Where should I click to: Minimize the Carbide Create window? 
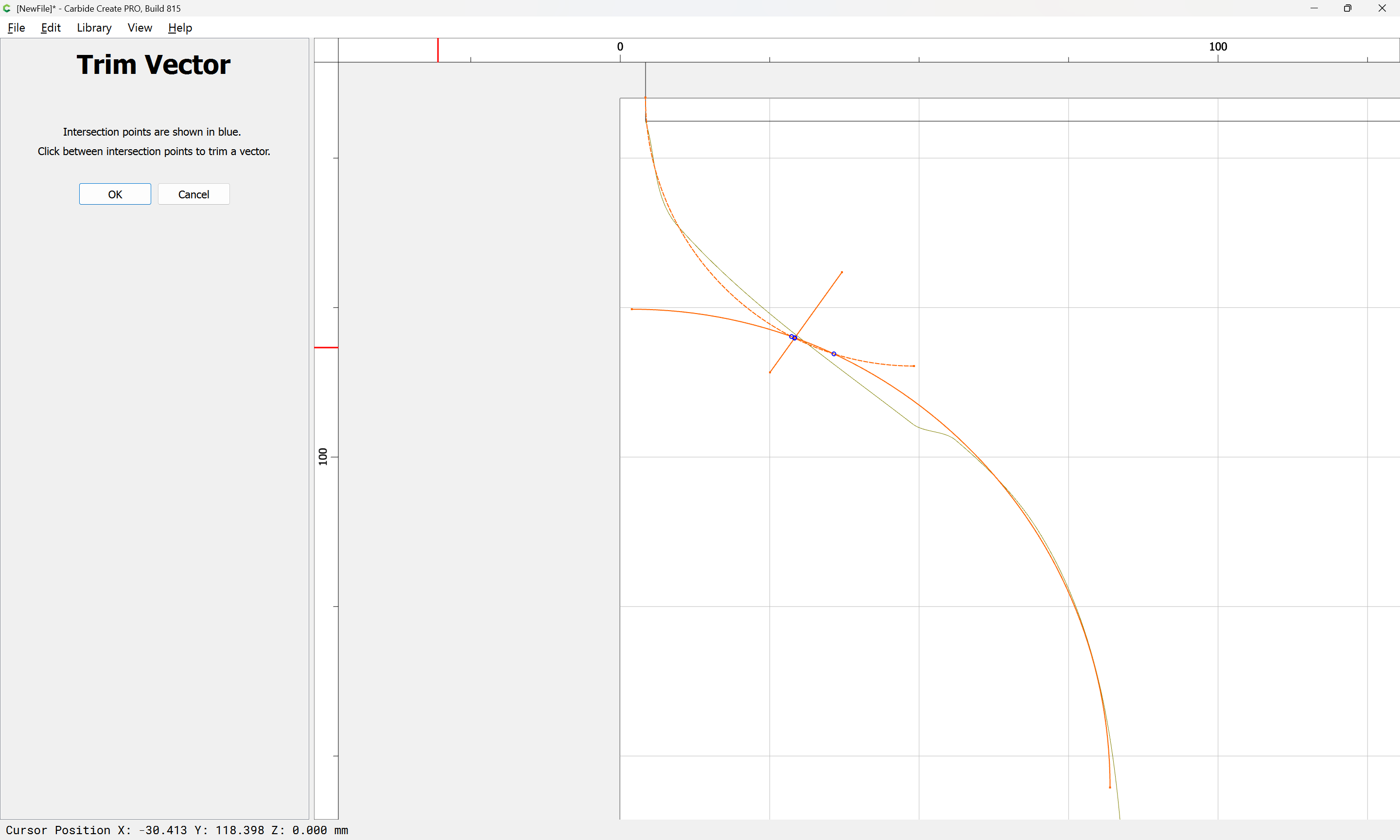pos(1314,8)
